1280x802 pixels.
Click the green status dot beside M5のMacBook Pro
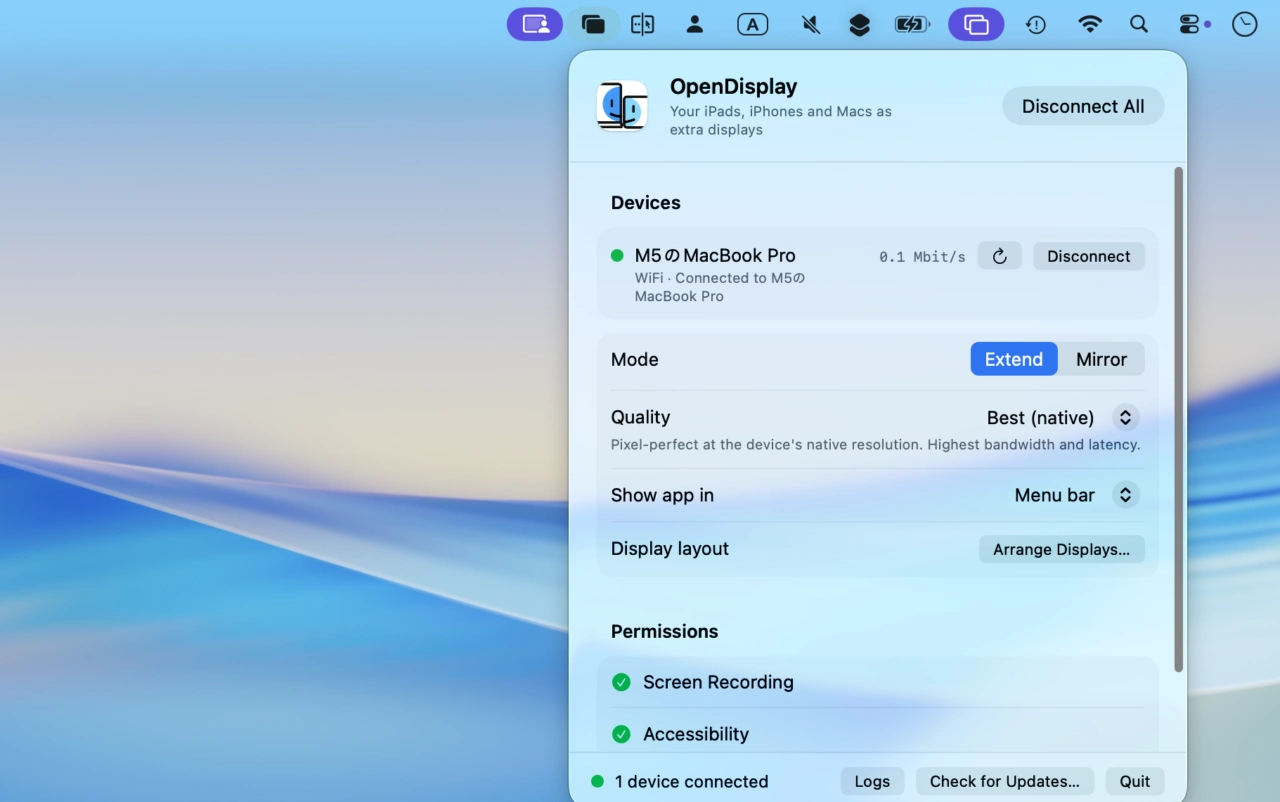[617, 255]
